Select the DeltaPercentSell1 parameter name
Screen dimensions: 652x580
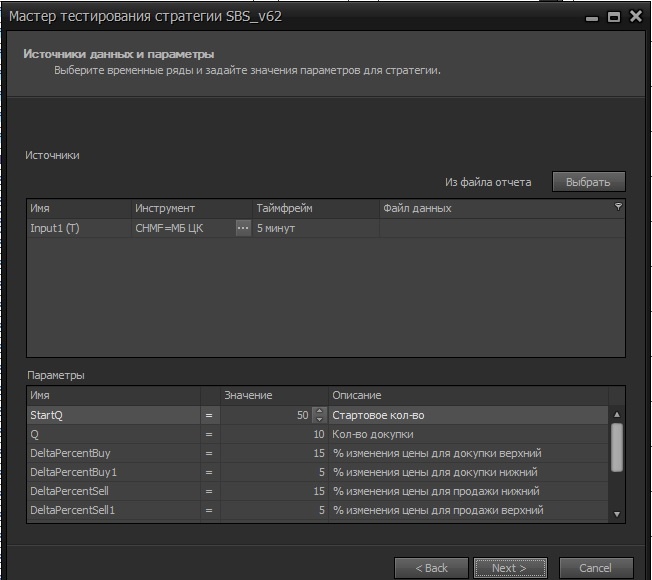[114, 510]
